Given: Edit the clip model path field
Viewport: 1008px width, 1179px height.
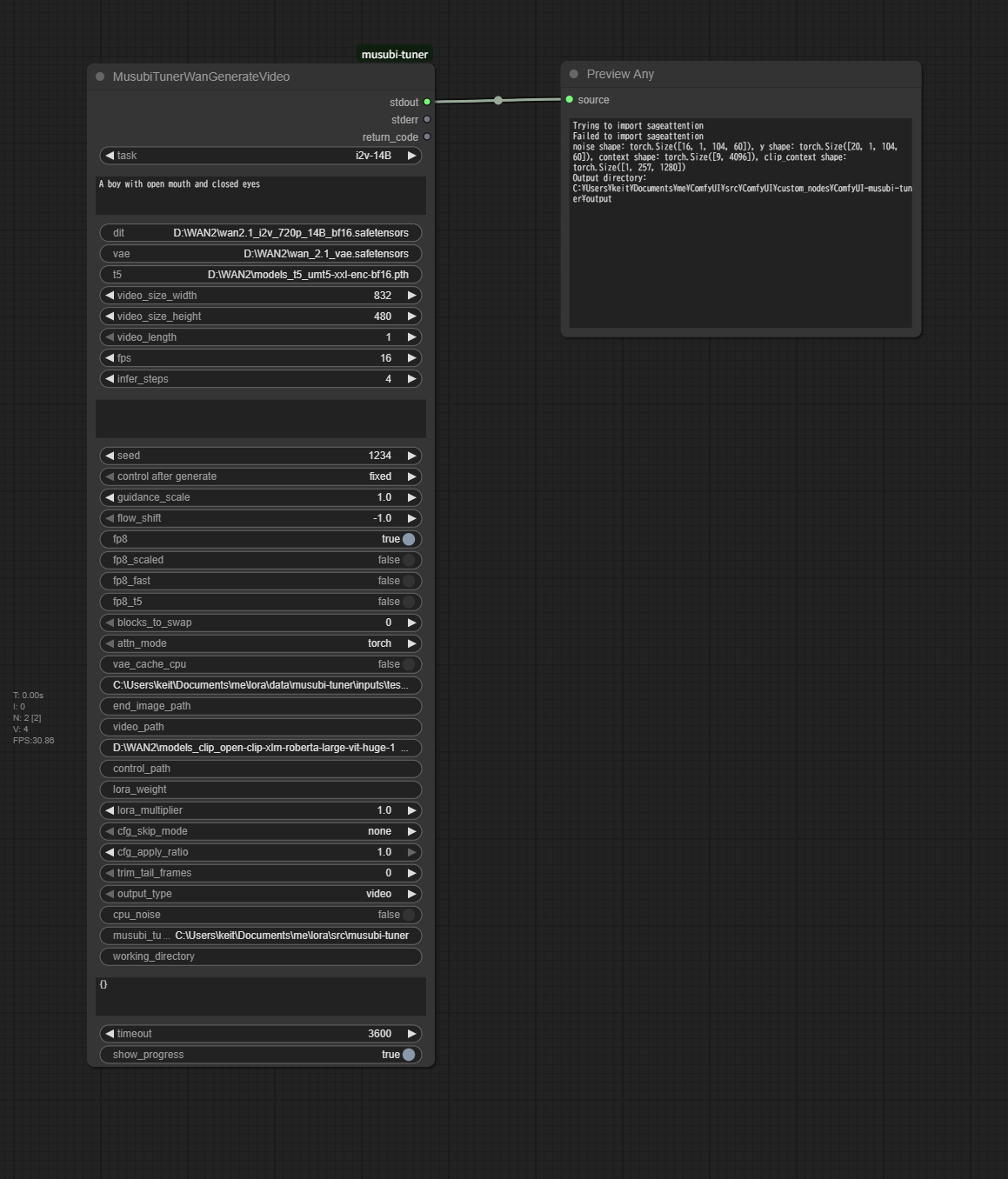Looking at the screenshot, I should click(261, 748).
